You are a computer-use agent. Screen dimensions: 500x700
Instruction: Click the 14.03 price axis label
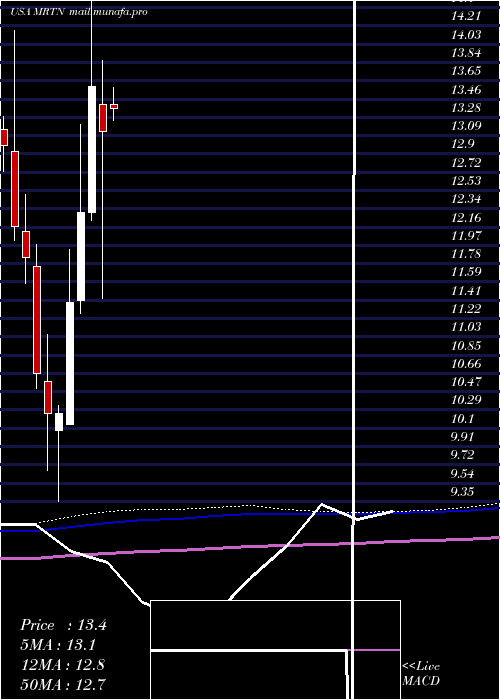[466, 35]
